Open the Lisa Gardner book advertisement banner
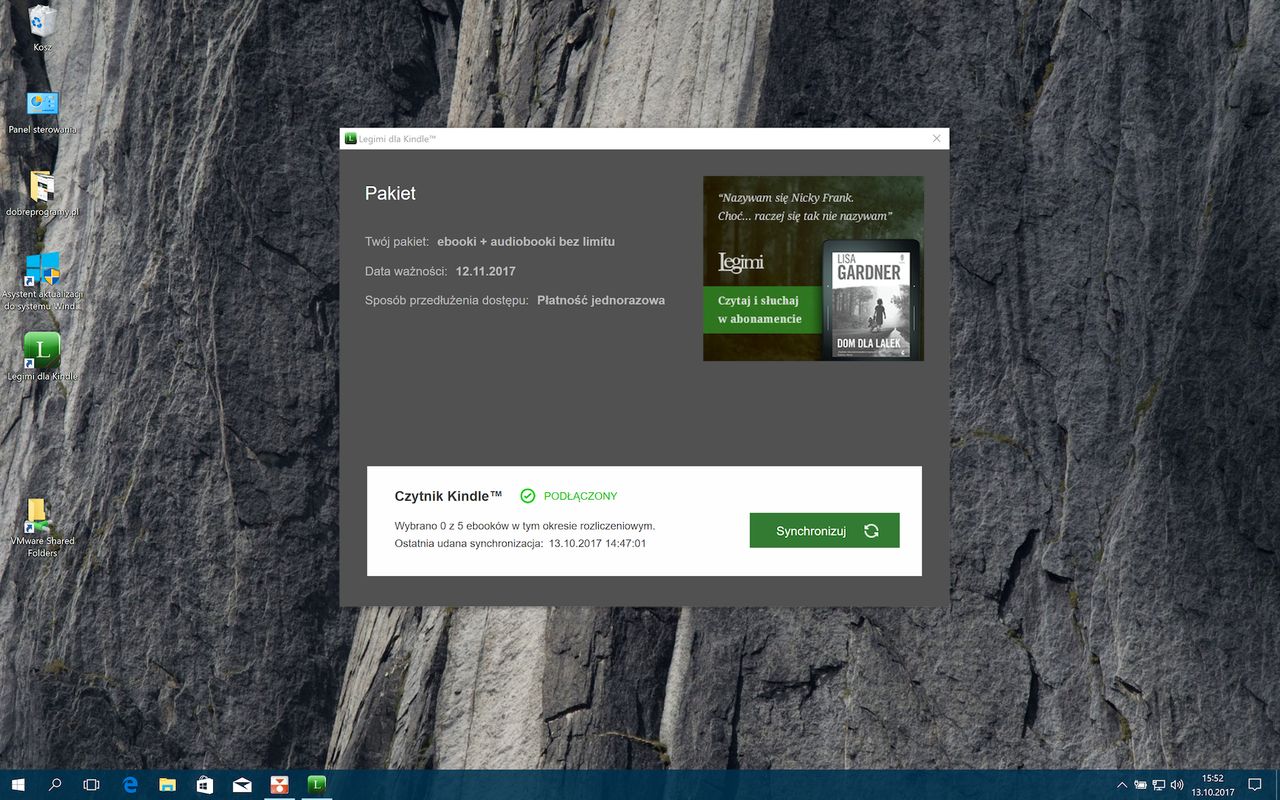 point(813,268)
